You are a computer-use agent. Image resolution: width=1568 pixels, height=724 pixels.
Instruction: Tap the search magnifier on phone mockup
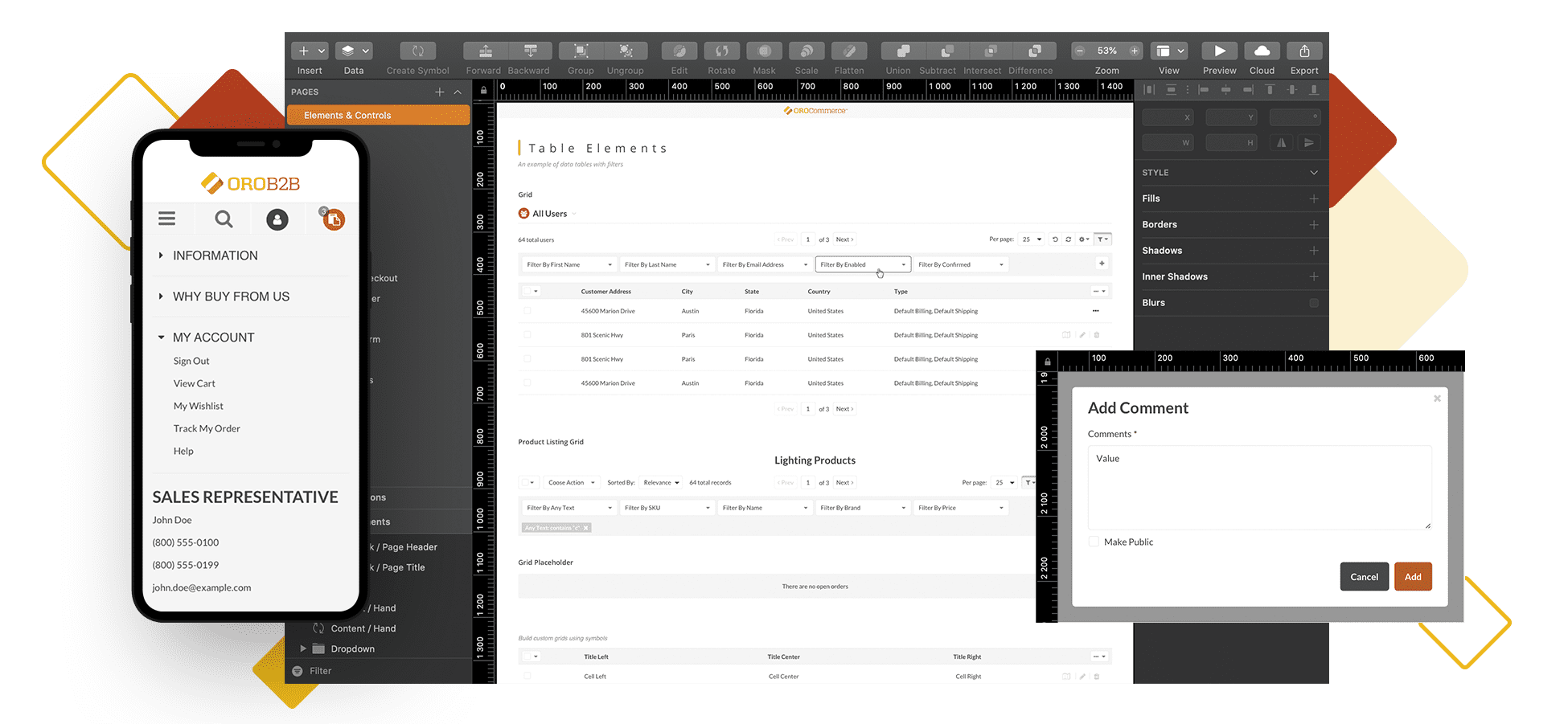coord(224,219)
